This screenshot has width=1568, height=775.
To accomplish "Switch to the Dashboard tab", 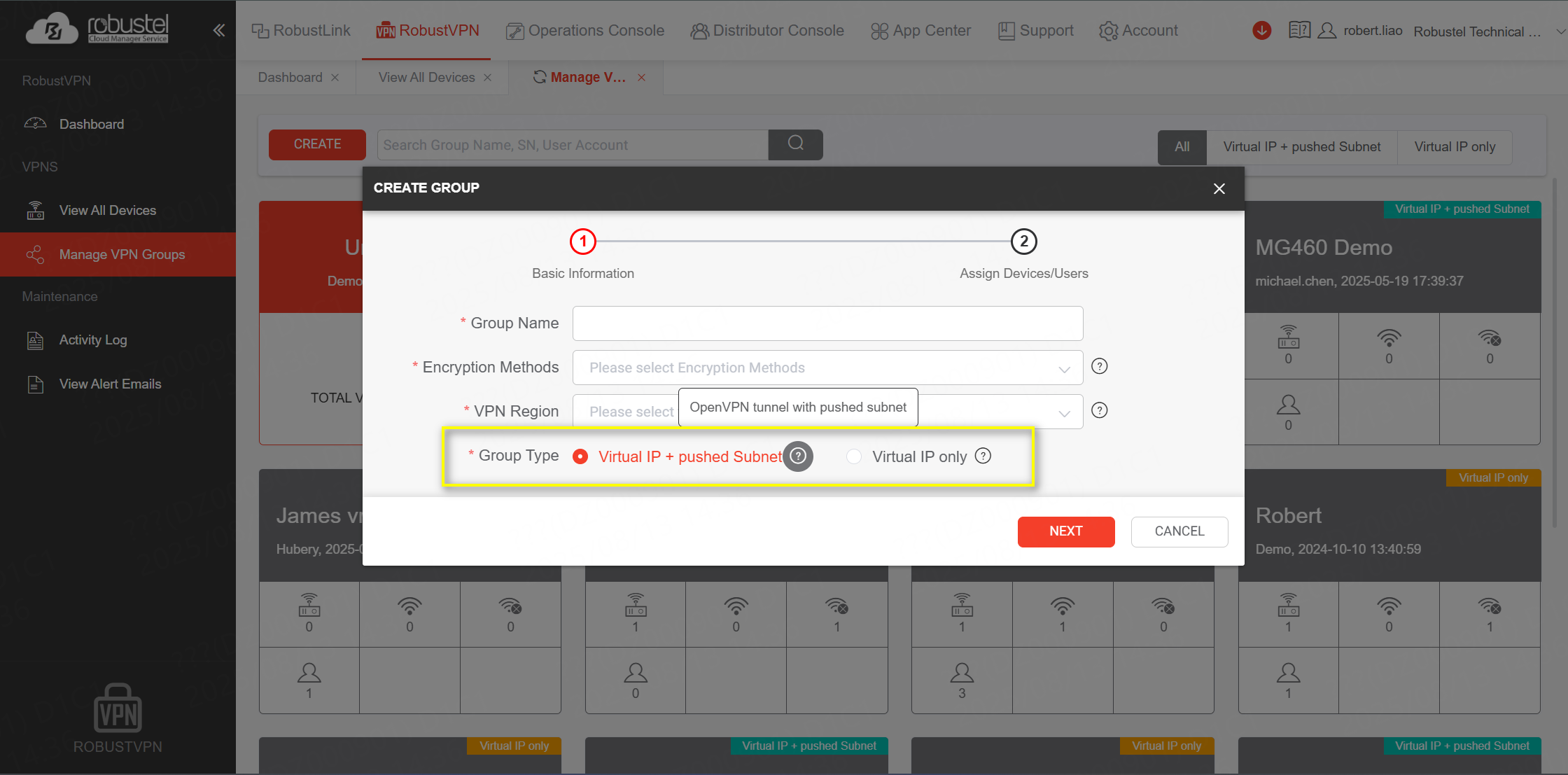I will point(290,77).
